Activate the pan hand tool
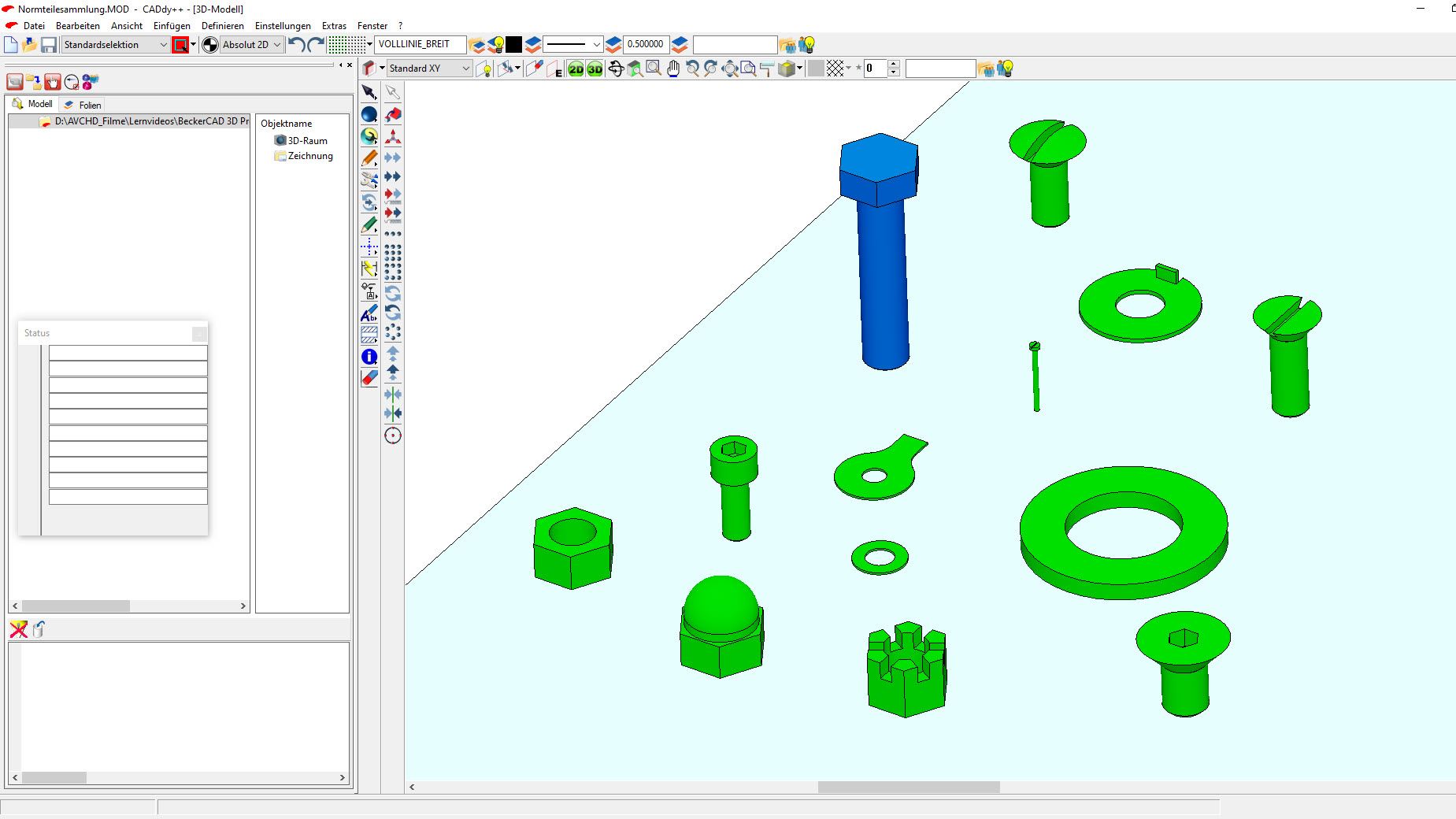 (x=672, y=69)
